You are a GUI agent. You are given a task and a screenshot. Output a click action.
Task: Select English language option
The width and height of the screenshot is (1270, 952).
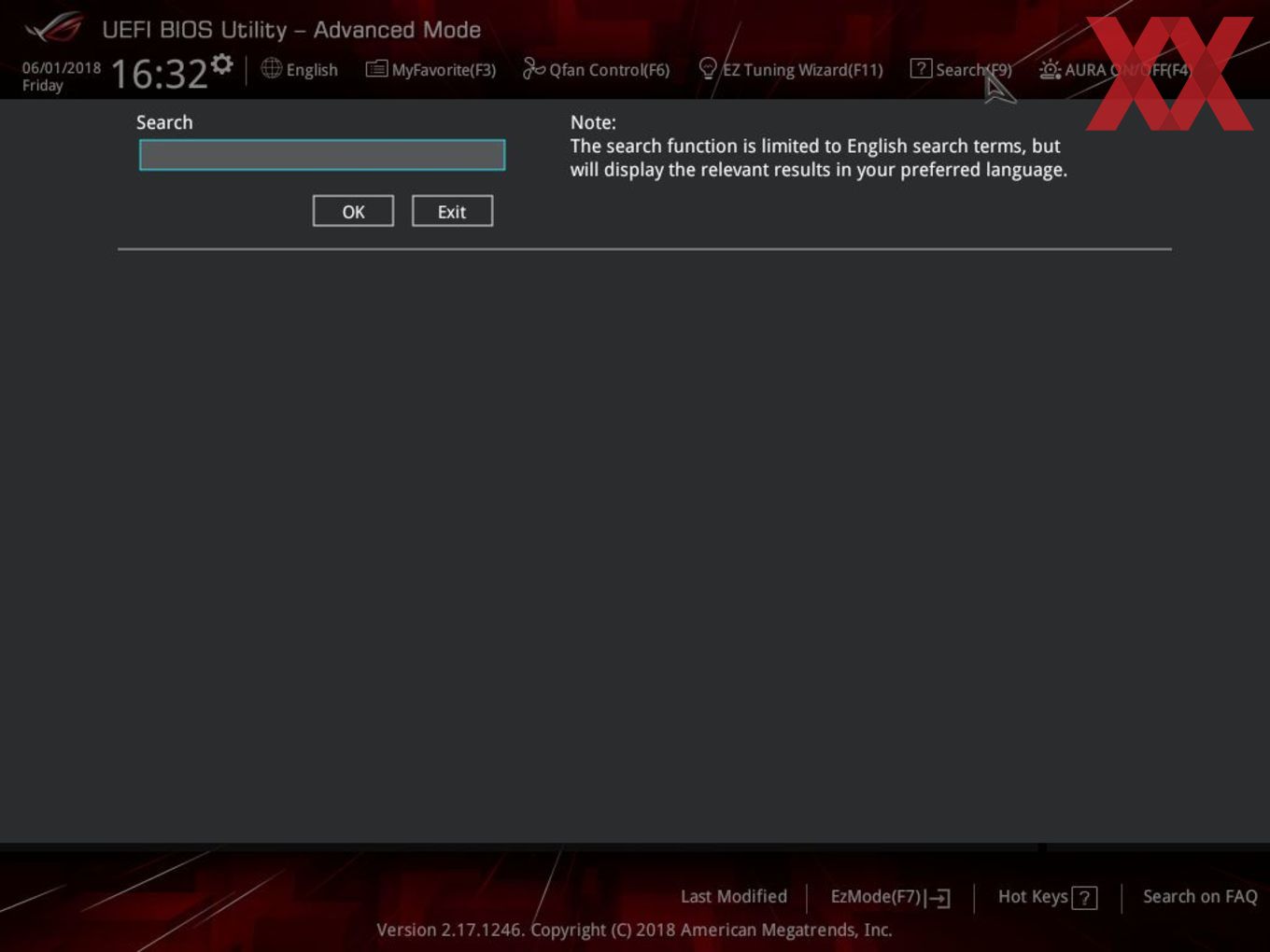coord(312,70)
